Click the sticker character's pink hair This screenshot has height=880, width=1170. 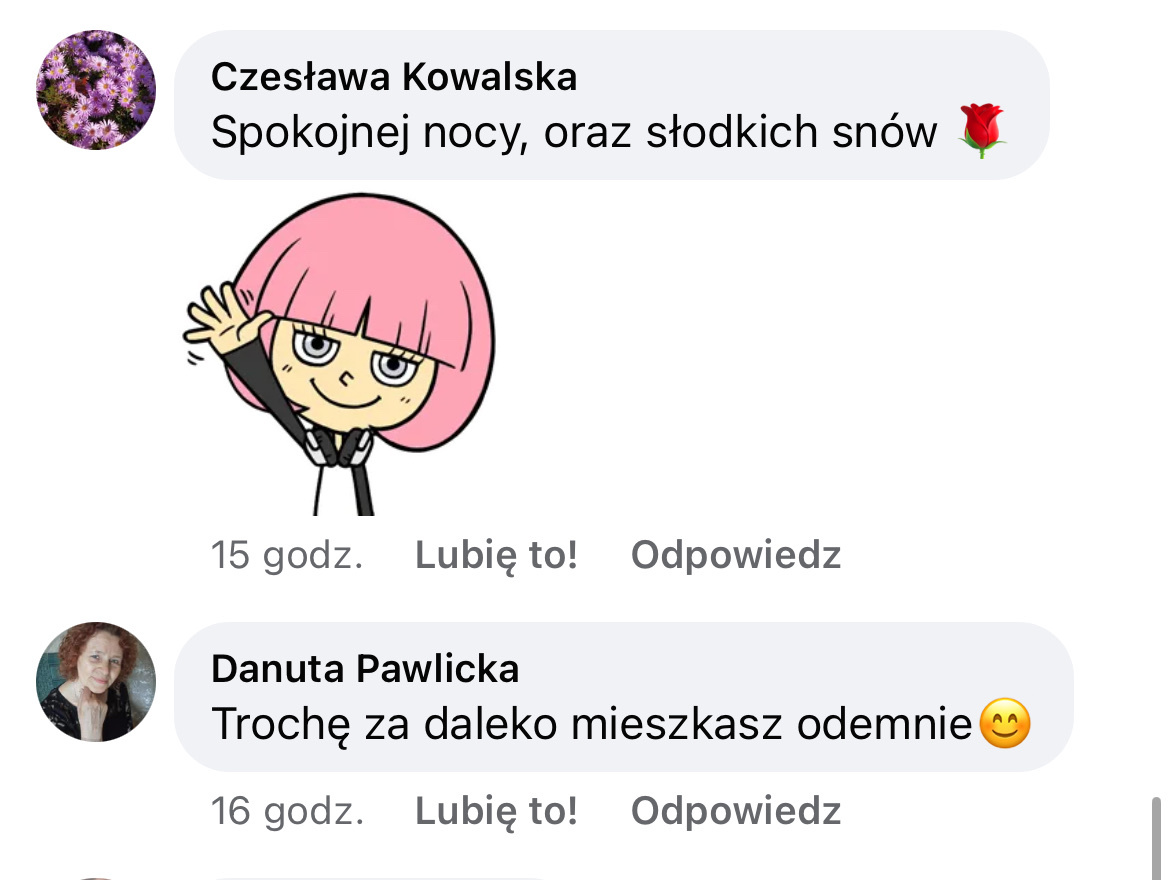point(380,250)
